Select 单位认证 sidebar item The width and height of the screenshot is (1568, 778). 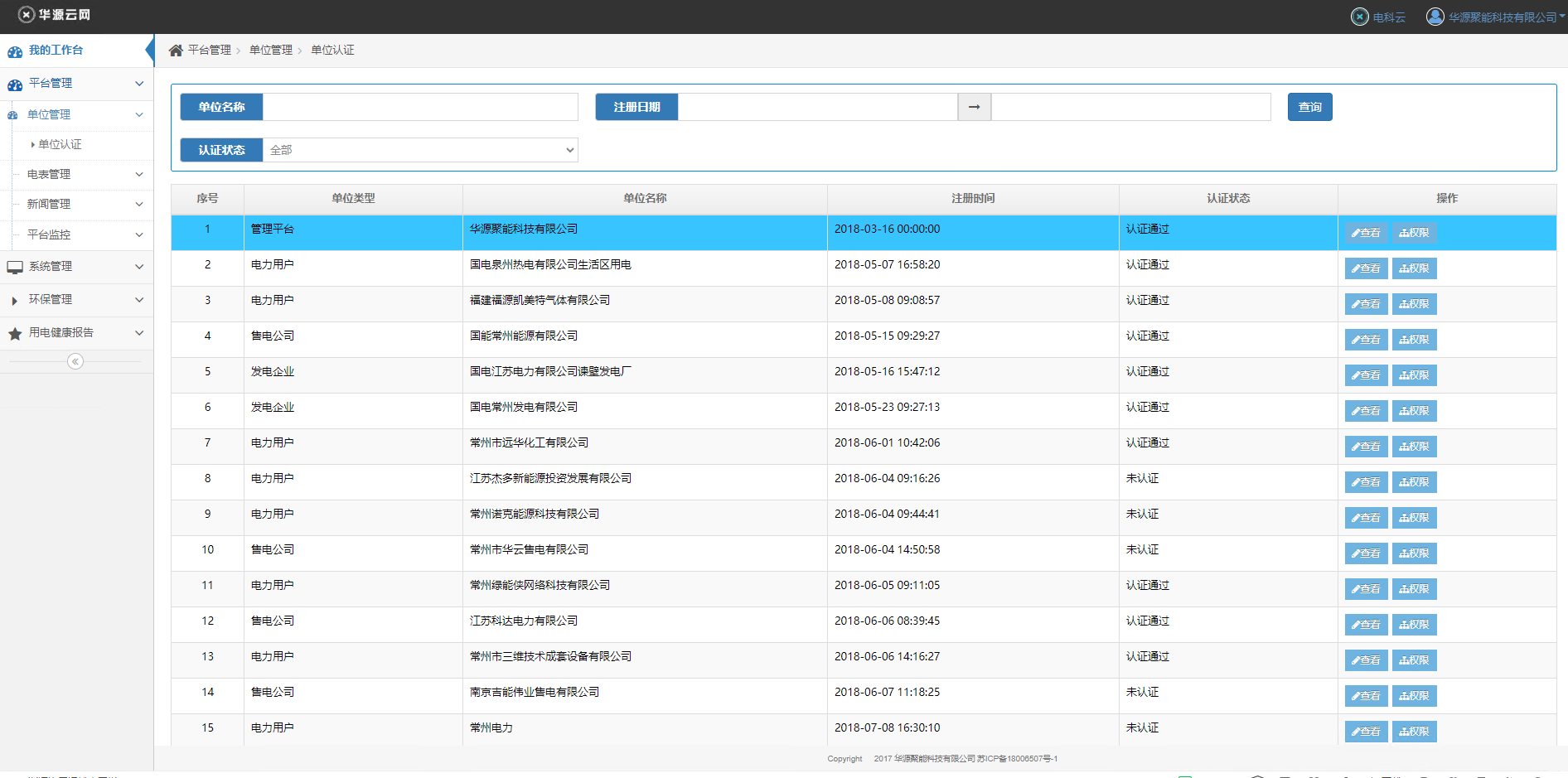(x=60, y=144)
